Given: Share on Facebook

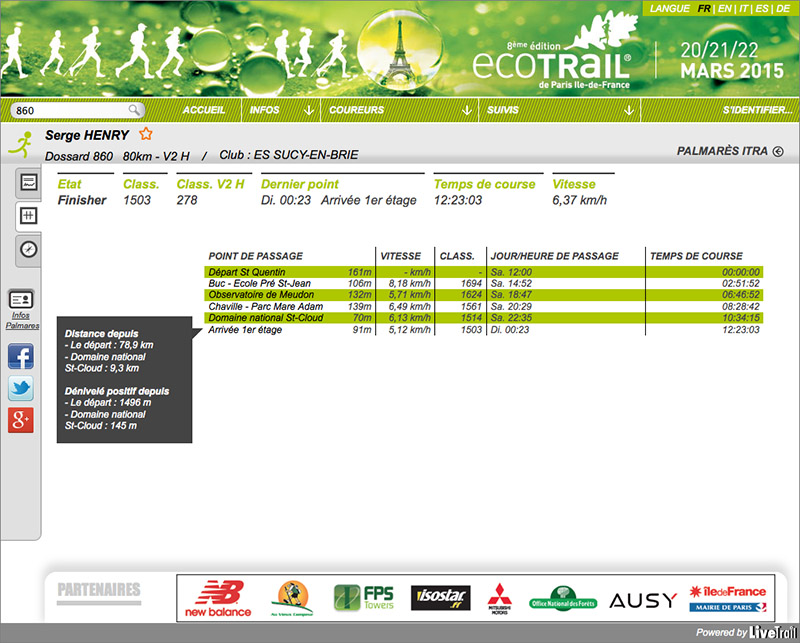Looking at the screenshot, I should [21, 356].
